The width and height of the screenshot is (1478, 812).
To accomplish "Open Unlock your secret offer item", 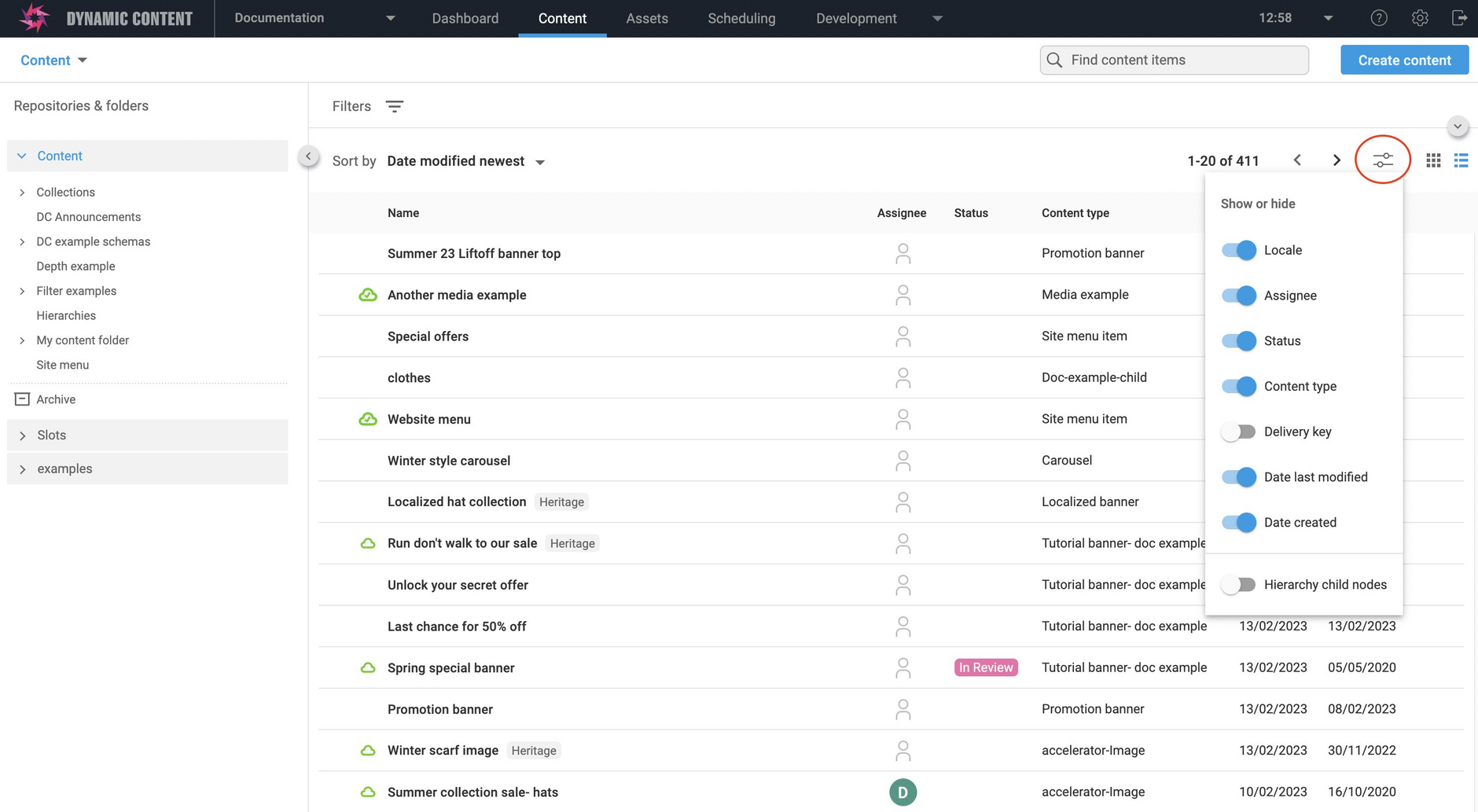I will (458, 585).
